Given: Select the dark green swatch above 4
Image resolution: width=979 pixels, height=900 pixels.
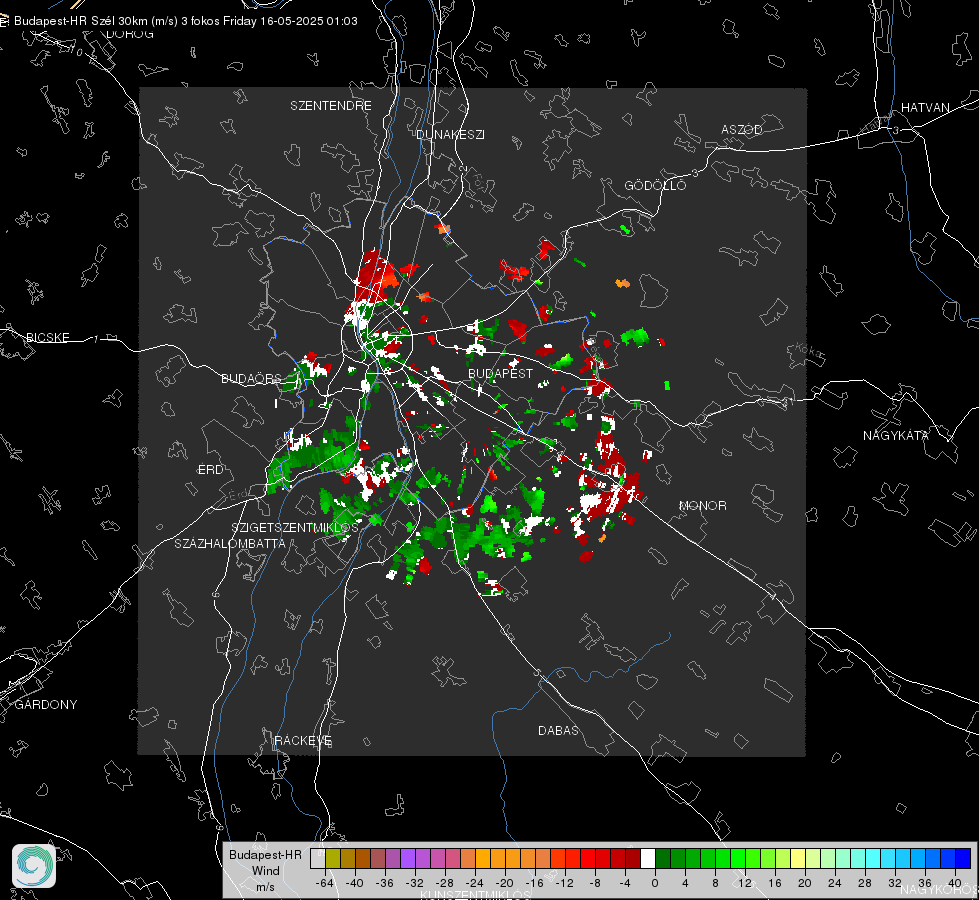Looking at the screenshot, I should 677,858.
